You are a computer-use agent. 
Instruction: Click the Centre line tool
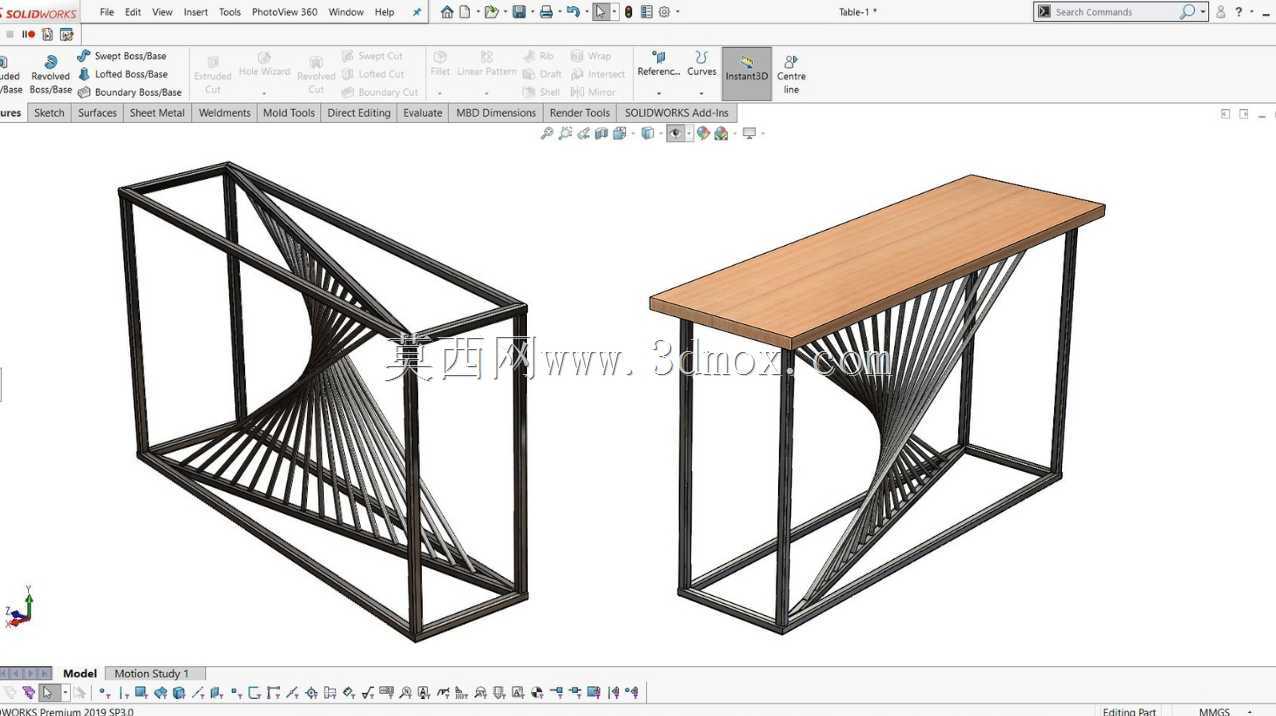click(x=791, y=74)
